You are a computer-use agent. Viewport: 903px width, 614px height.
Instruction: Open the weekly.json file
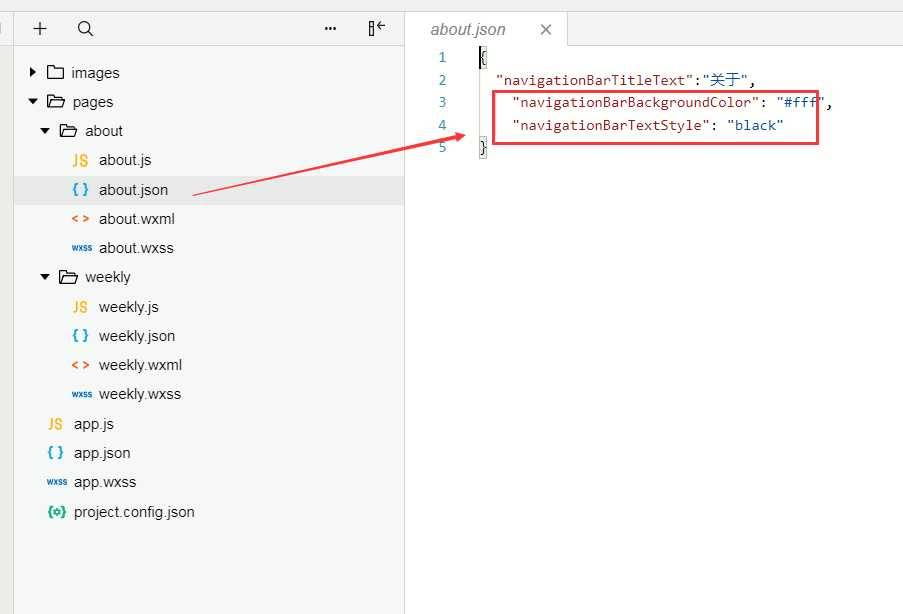tap(137, 336)
